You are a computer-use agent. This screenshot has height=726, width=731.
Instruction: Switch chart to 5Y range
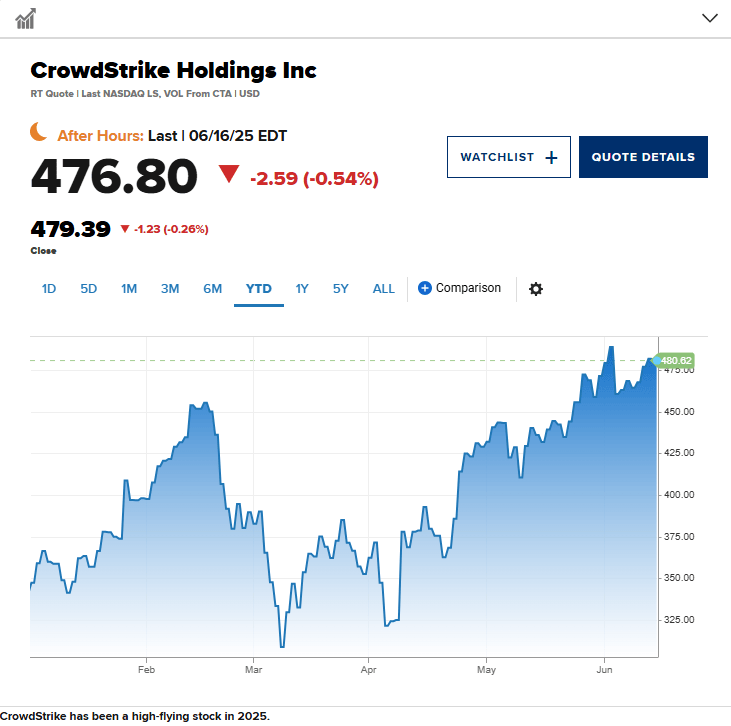[340, 289]
